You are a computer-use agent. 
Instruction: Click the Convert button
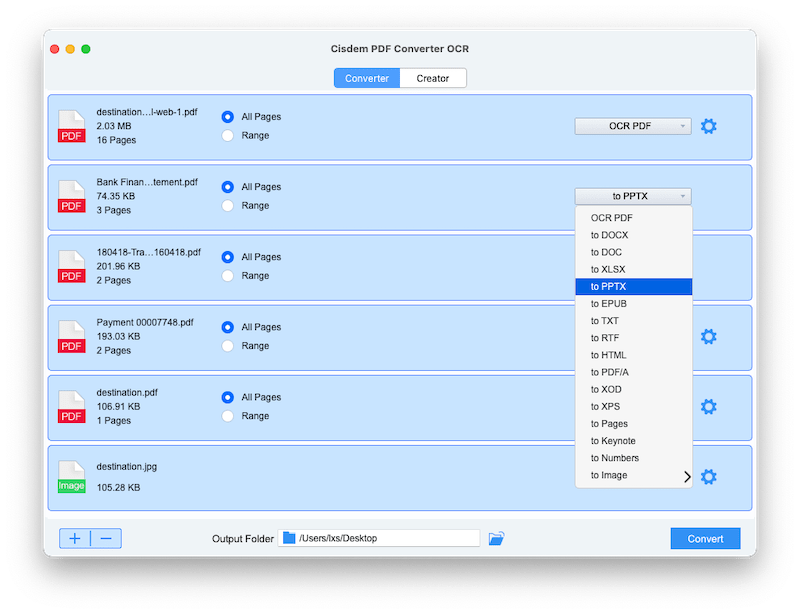tap(705, 538)
